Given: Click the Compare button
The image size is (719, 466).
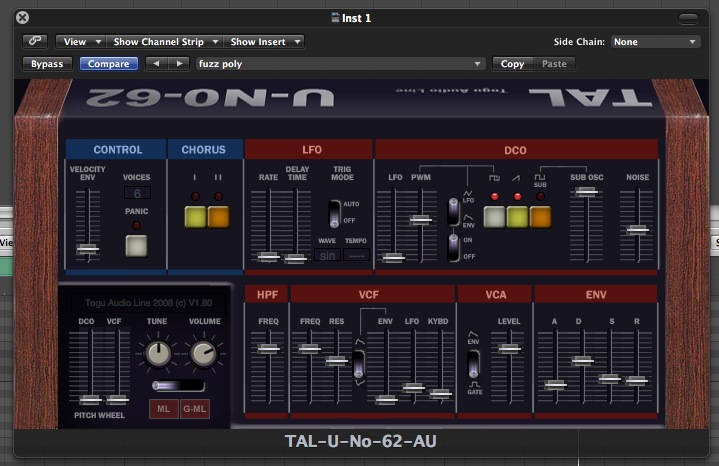Looking at the screenshot, I should point(109,63).
